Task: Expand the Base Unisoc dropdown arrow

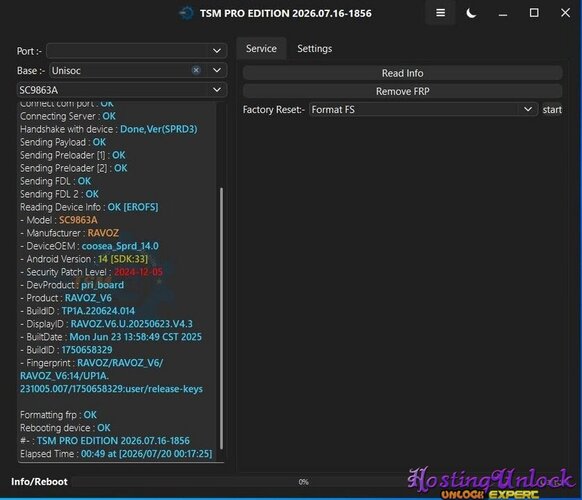Action: click(x=217, y=70)
